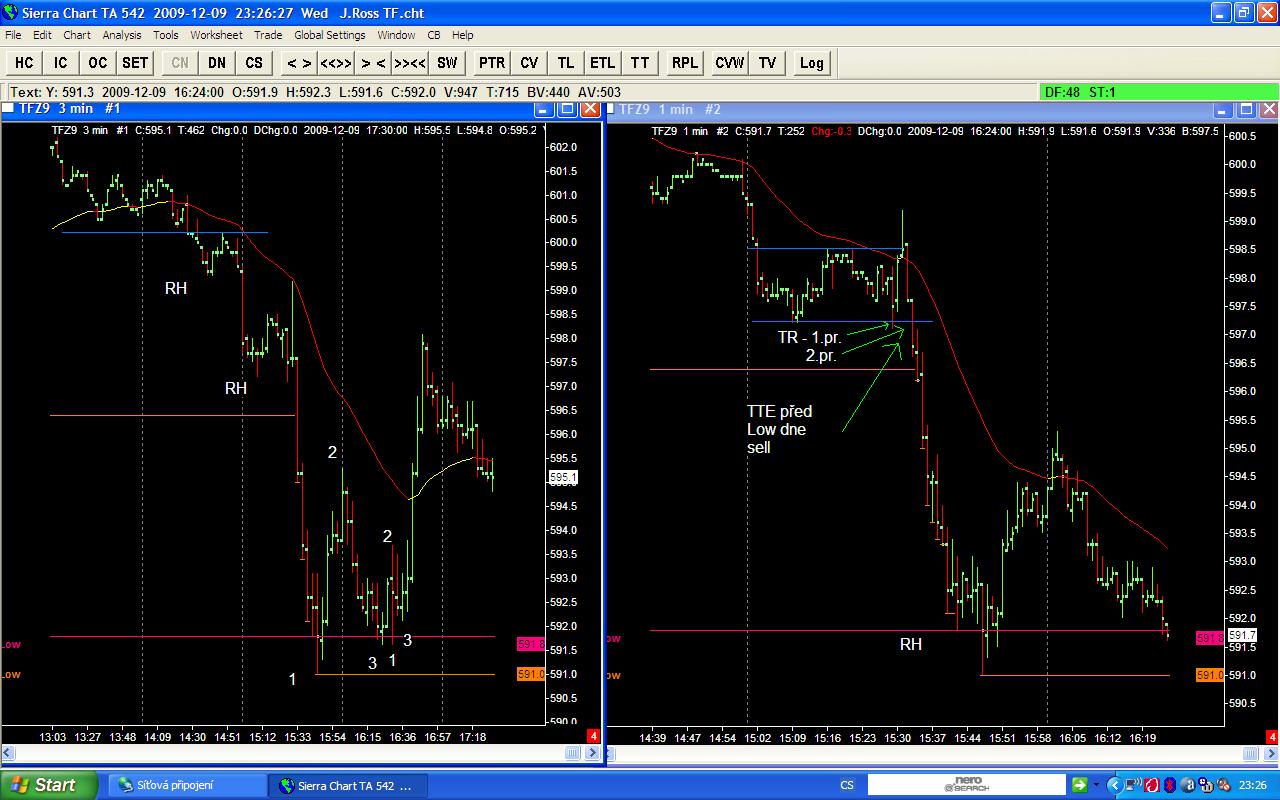Click the CS language indicator in taskbar
Viewport: 1280px width, 800px height.
(x=847, y=785)
